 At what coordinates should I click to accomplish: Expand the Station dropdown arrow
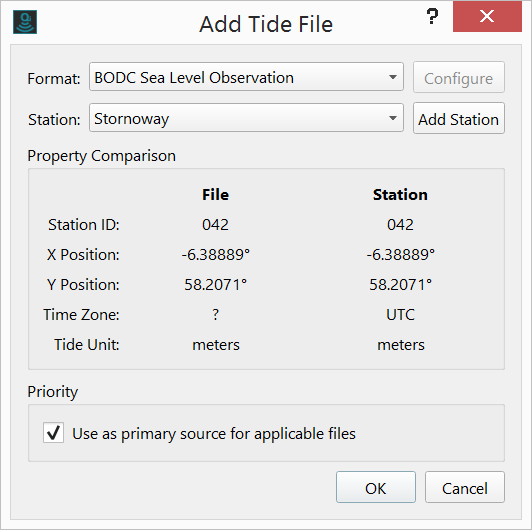click(x=393, y=118)
